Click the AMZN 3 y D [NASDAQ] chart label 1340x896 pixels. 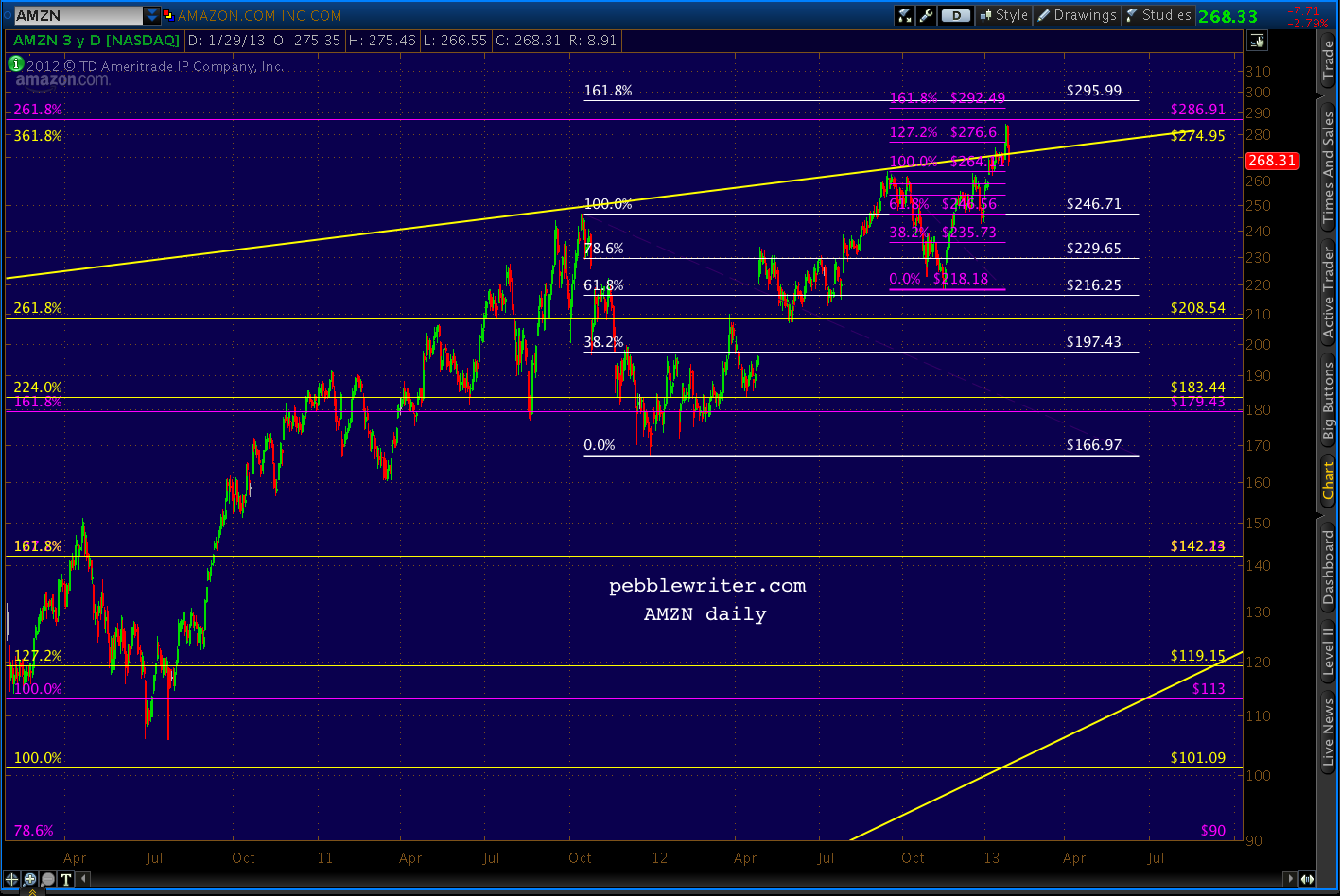click(96, 41)
